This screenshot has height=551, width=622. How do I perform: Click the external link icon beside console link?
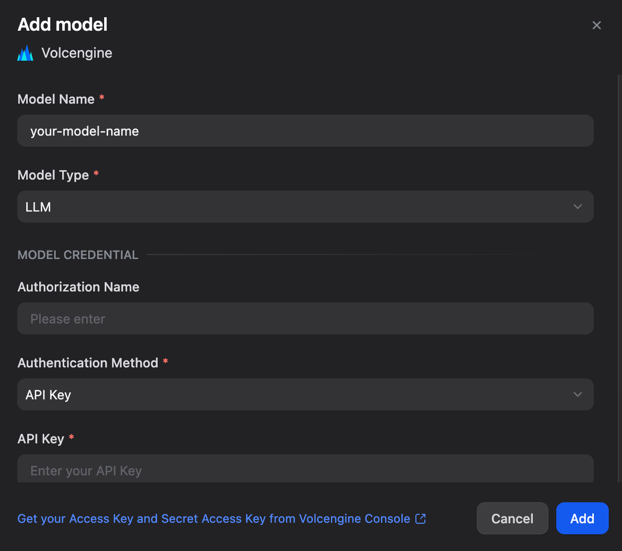tap(421, 519)
